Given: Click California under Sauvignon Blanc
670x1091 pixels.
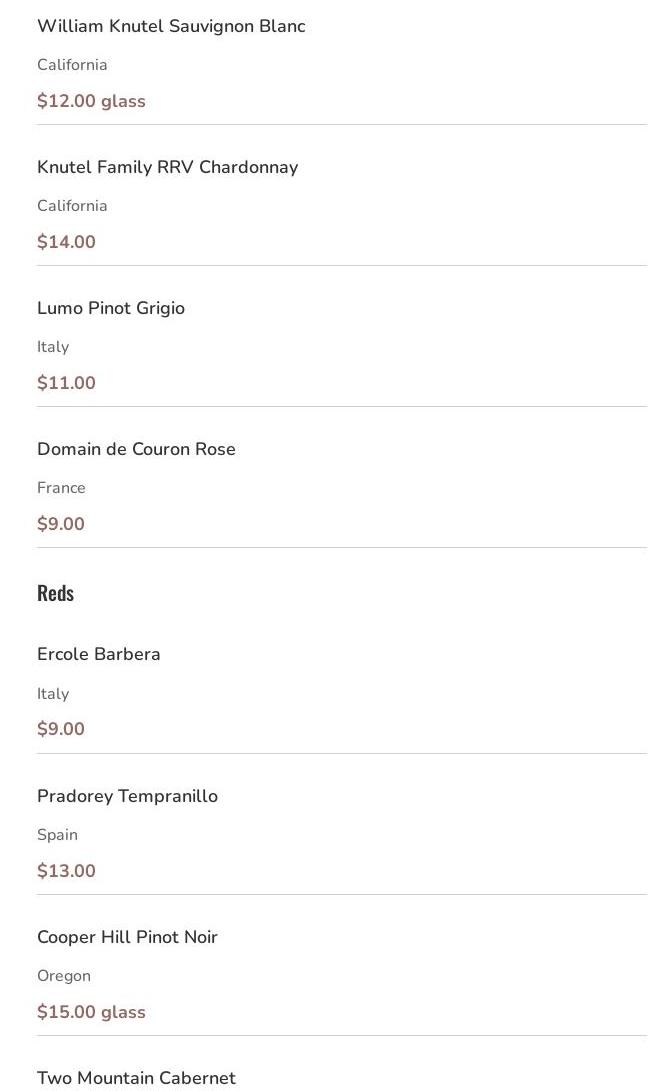Looking at the screenshot, I should [72, 65].
